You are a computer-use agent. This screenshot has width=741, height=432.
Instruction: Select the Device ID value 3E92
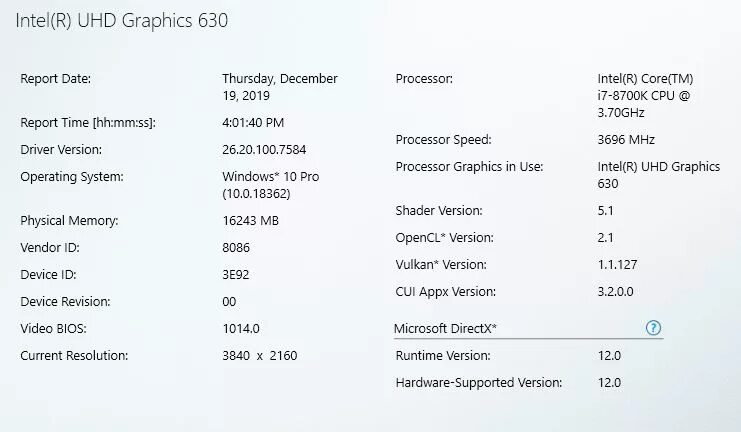[x=237, y=274]
